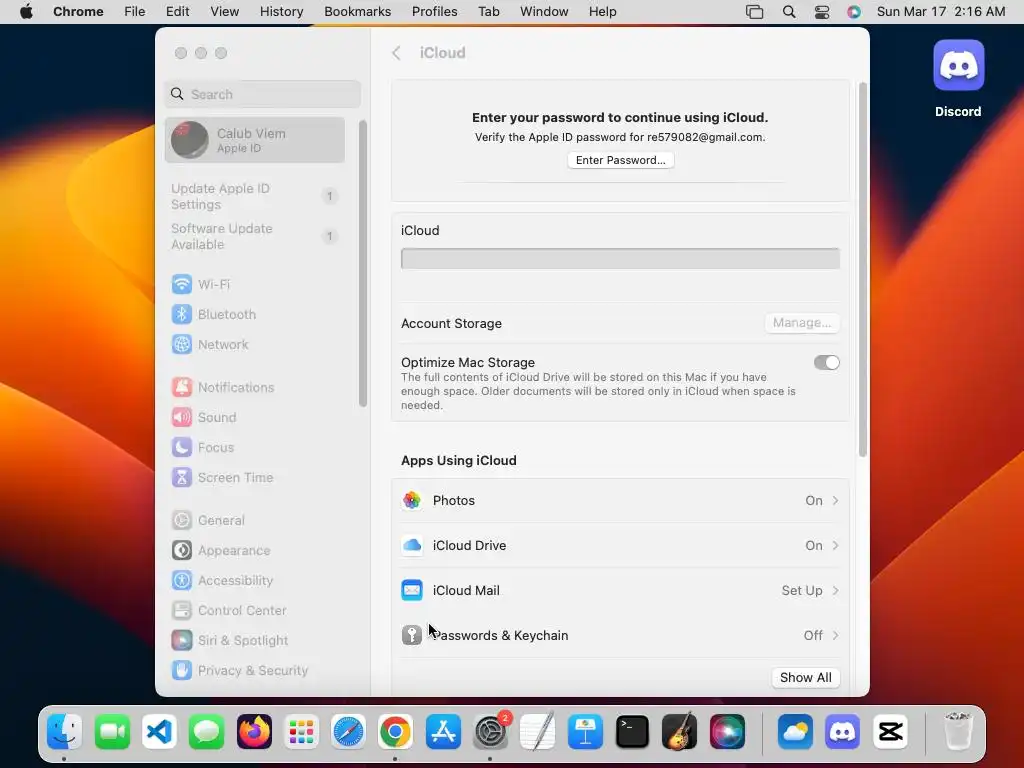Open the Profiles menu
This screenshot has height=768, width=1024.
(x=434, y=12)
